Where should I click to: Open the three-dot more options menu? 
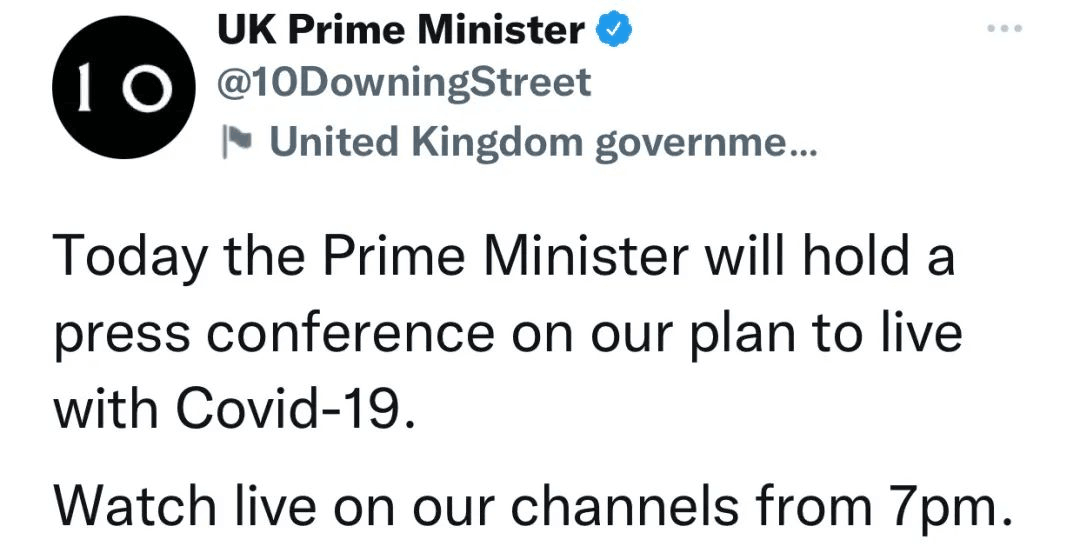[x=1003, y=28]
